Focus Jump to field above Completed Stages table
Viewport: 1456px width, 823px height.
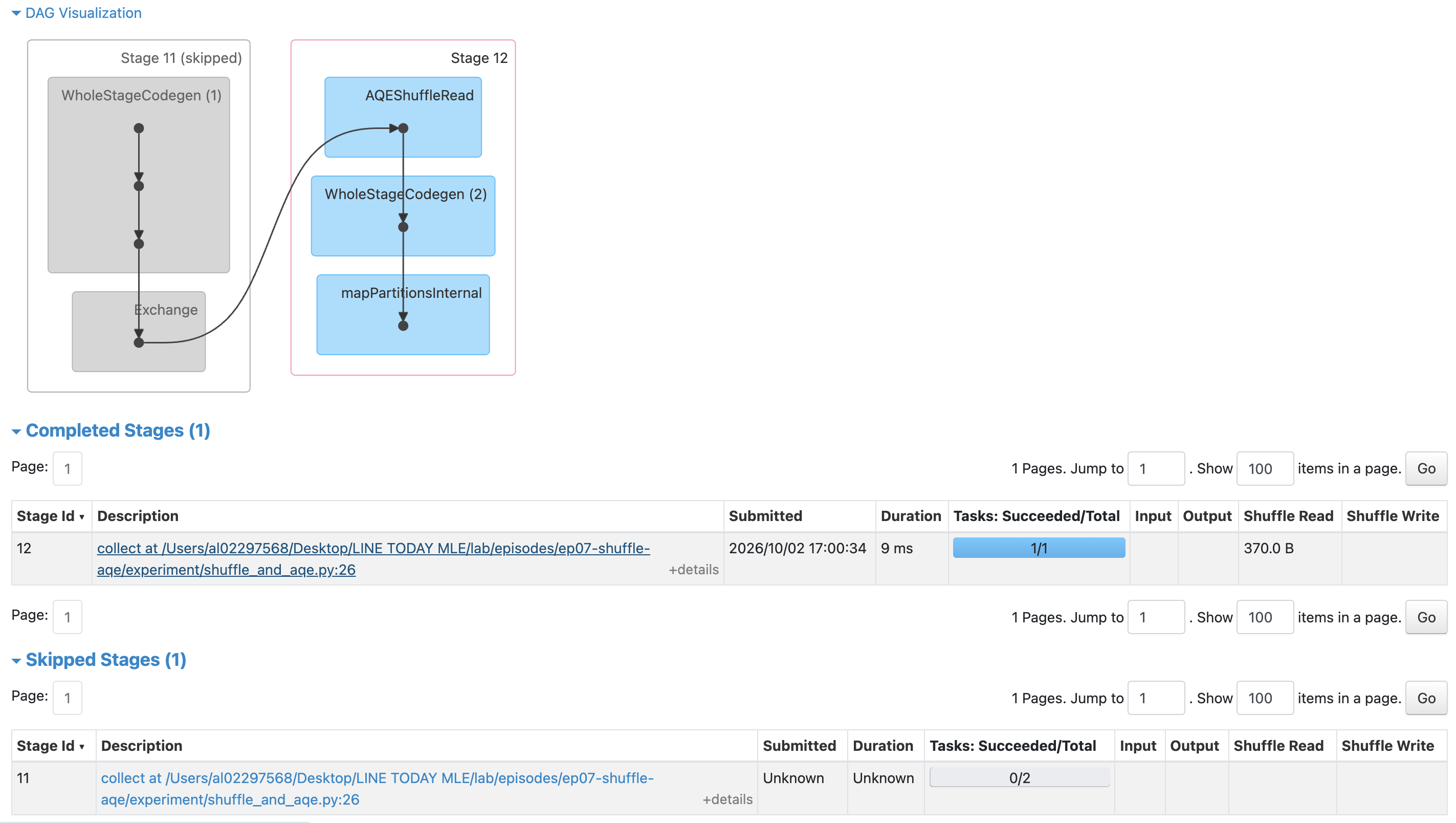[x=1156, y=468]
